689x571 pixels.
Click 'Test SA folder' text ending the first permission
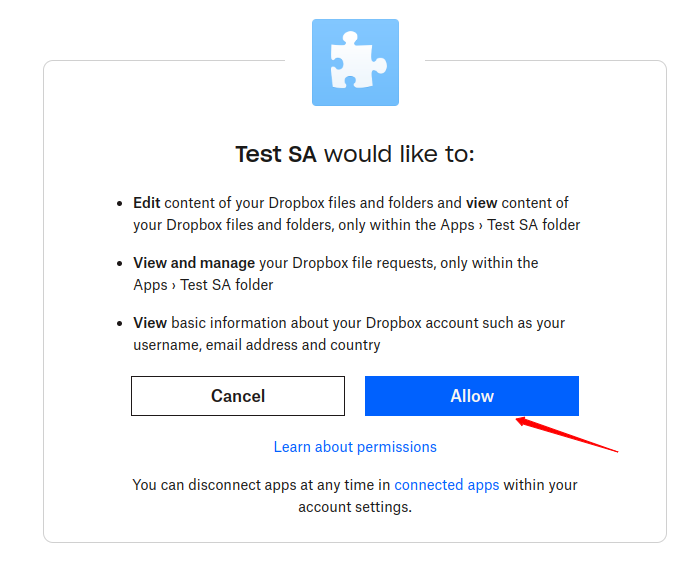pos(533,225)
